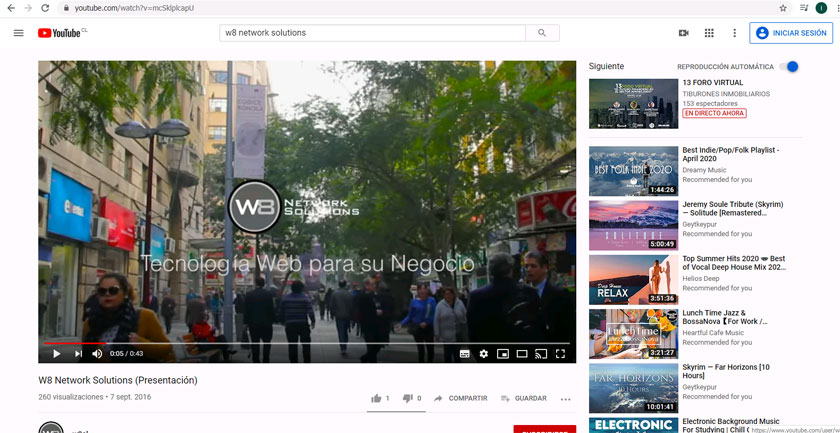The height and width of the screenshot is (433, 840).
Task: Open YouTube settings three-dot menu
Action: (x=734, y=33)
